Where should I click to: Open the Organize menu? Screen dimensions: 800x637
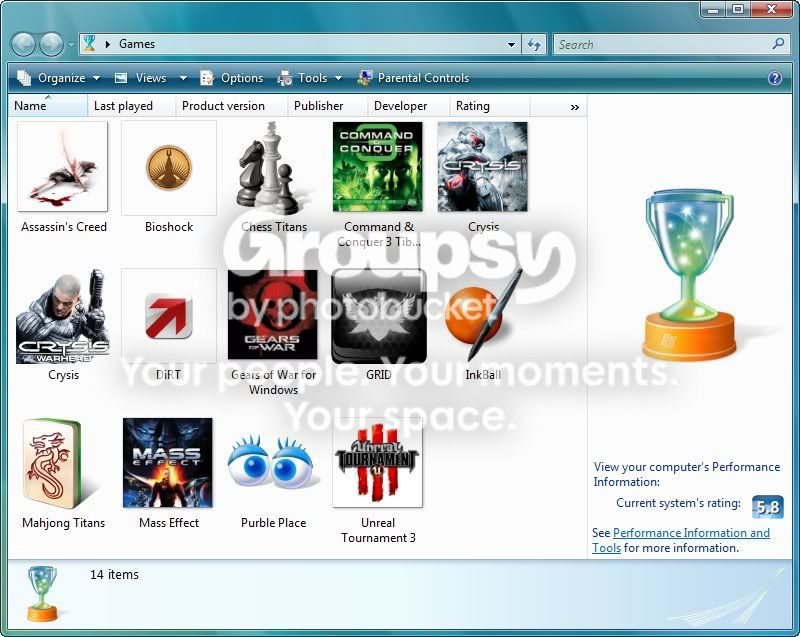[58, 78]
